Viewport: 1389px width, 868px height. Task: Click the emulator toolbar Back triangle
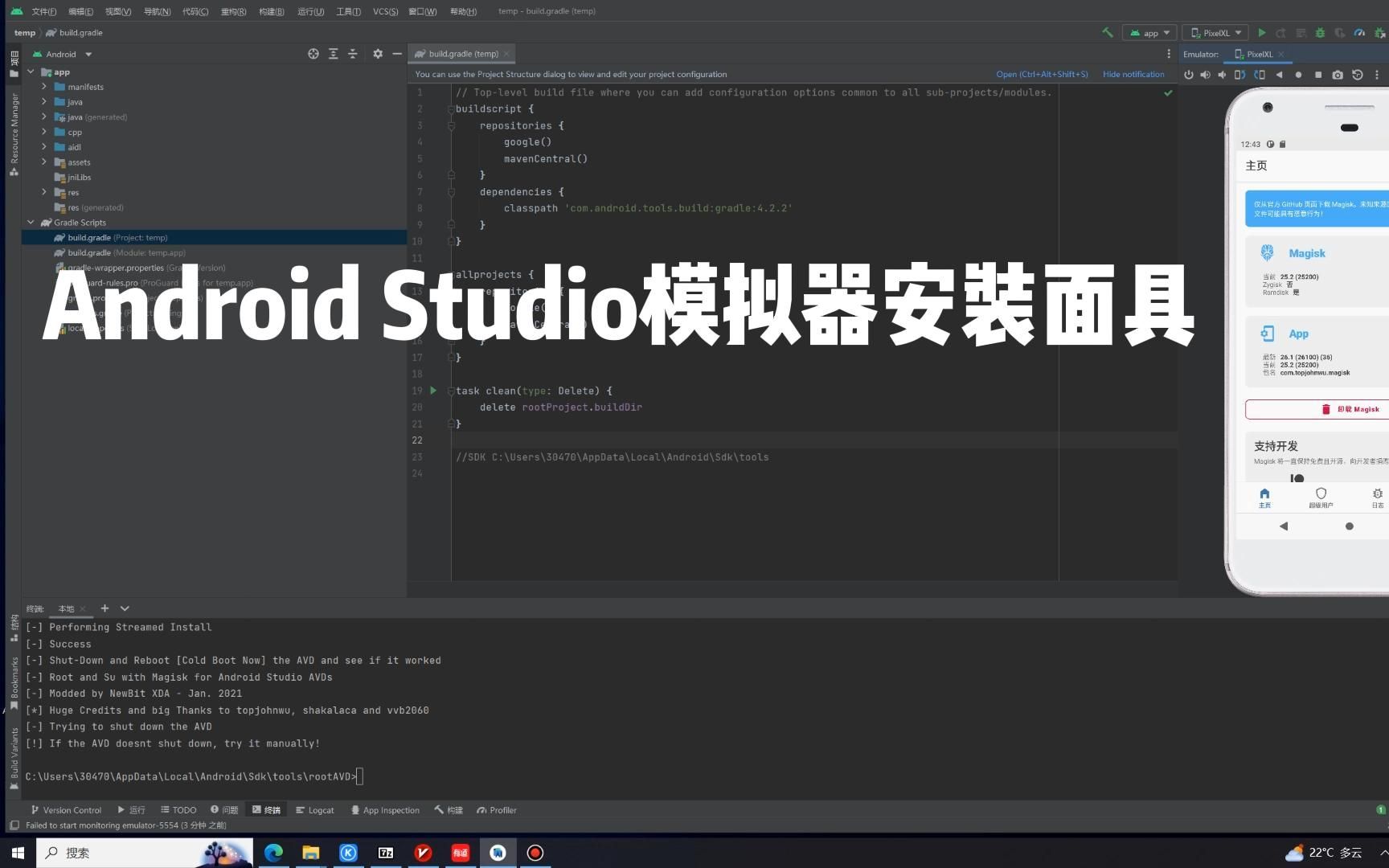click(x=1279, y=75)
